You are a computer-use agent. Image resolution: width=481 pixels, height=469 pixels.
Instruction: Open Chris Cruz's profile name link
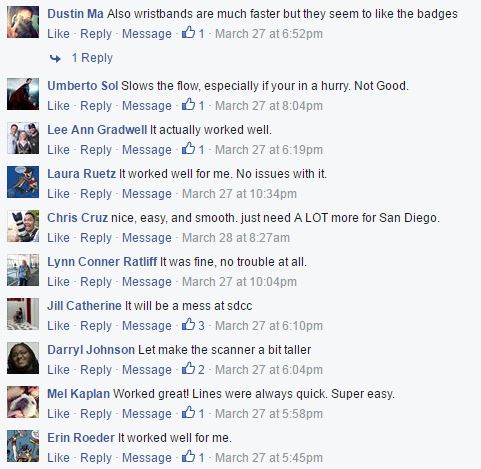[x=77, y=218]
